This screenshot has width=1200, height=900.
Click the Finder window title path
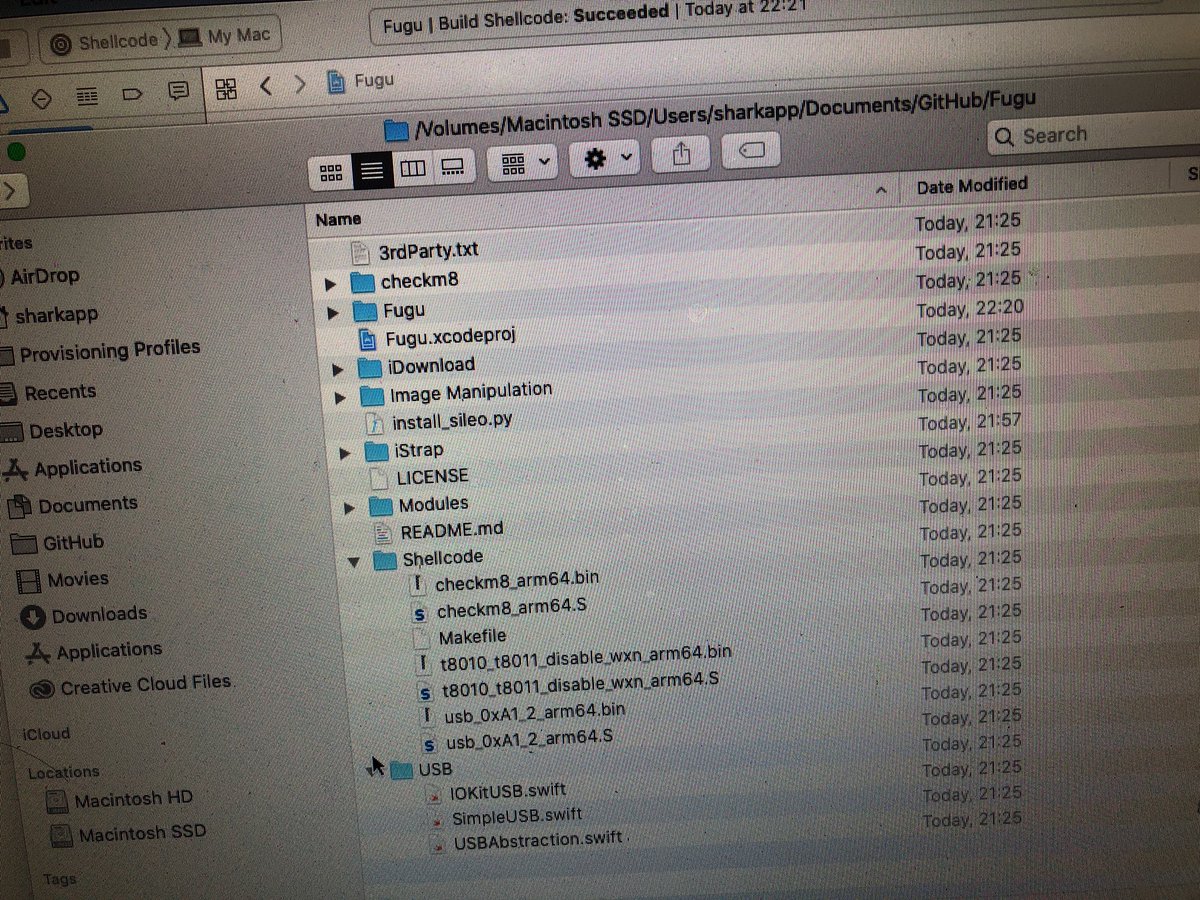coord(710,113)
